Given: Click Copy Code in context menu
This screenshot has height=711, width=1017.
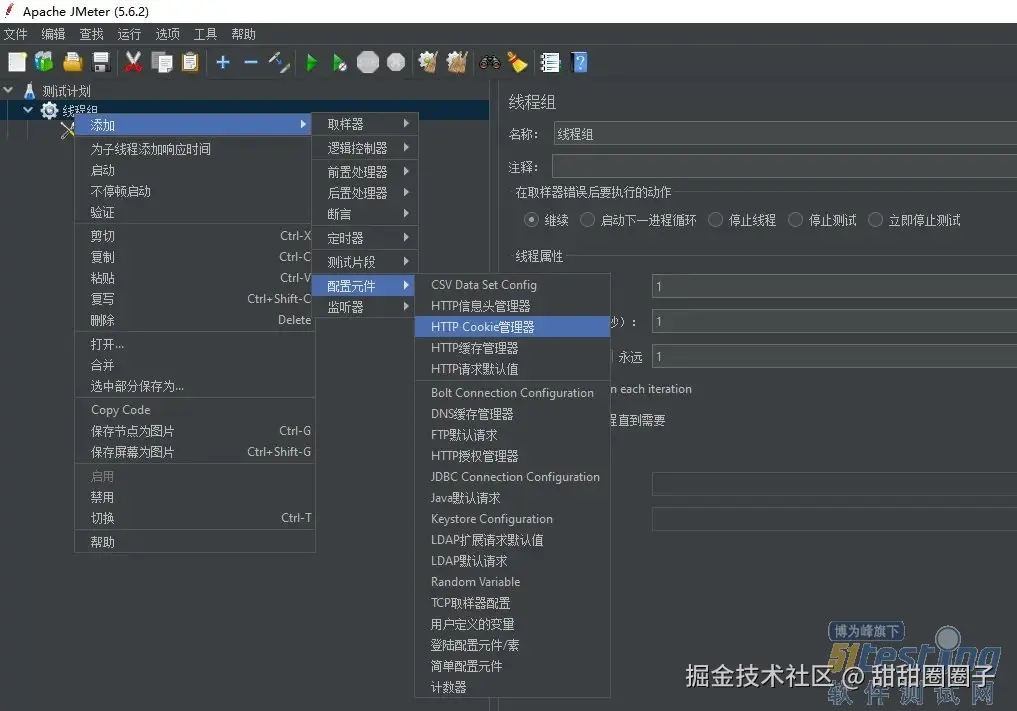Looking at the screenshot, I should (195, 410).
